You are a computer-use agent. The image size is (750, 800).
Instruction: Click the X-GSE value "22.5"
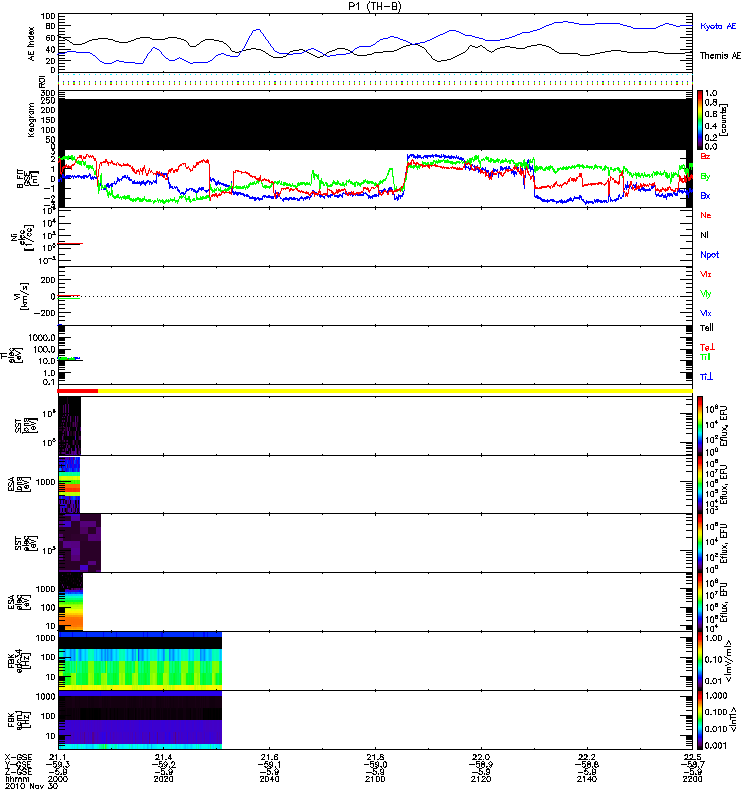[x=692, y=758]
